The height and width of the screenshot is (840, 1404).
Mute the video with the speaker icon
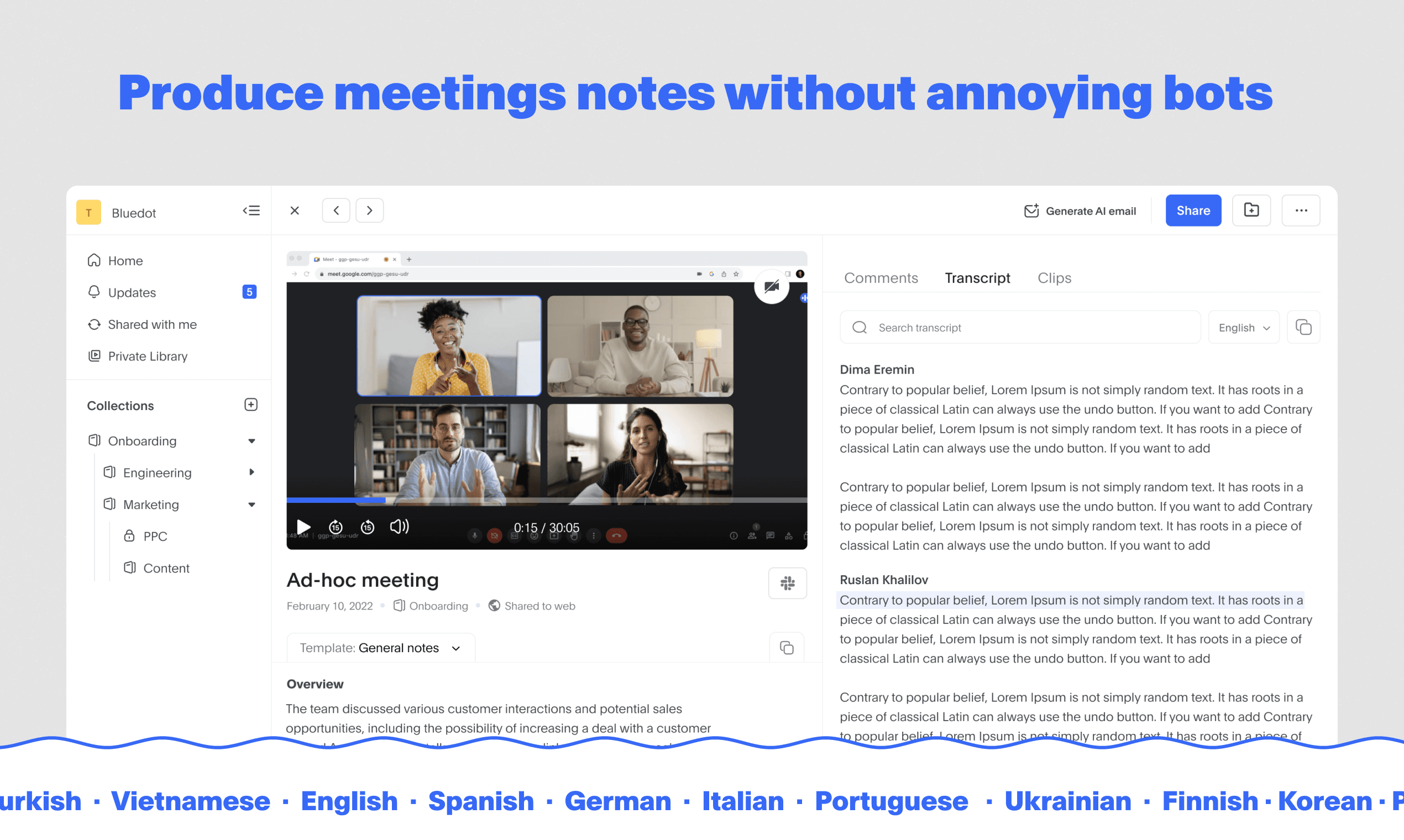399,527
